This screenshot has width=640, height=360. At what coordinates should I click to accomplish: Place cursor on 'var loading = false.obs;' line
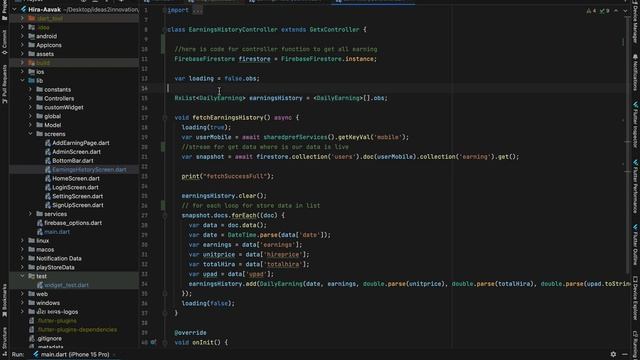(x=217, y=78)
